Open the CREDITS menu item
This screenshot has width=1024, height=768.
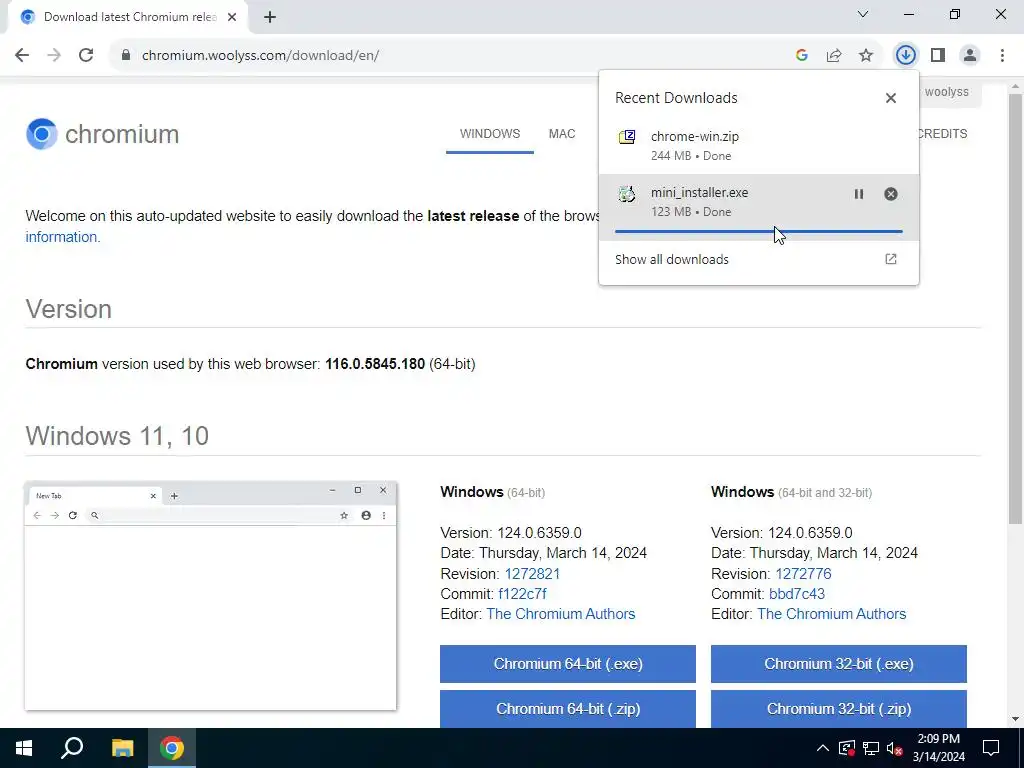coord(942,134)
